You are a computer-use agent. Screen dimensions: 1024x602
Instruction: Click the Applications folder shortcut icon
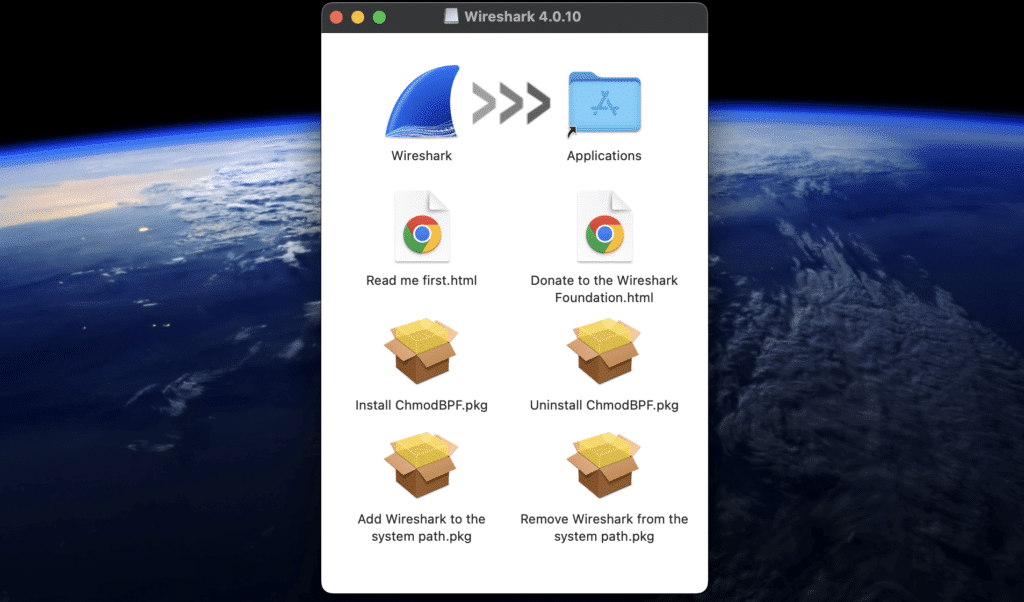(x=605, y=103)
